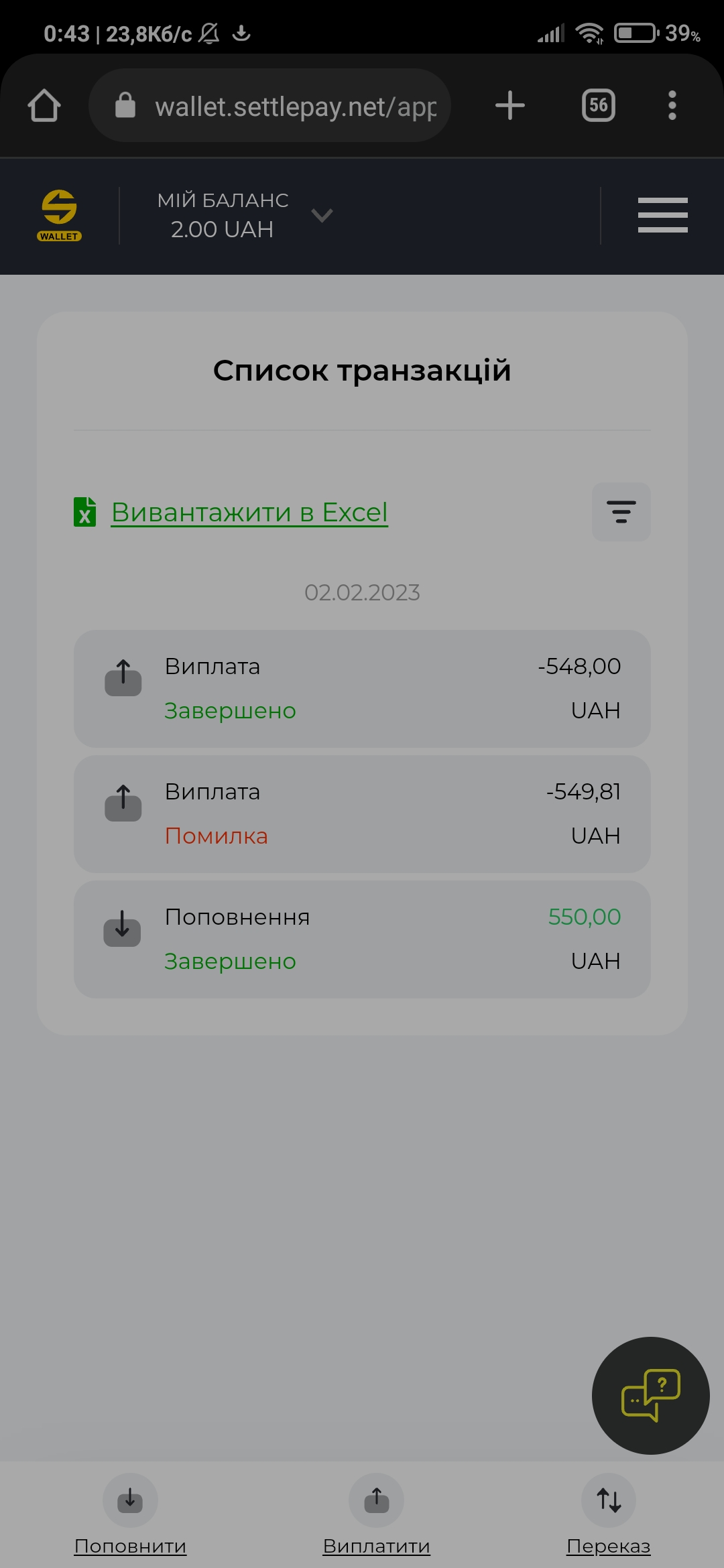Tap the download icon on Поповнення row

click(122, 929)
